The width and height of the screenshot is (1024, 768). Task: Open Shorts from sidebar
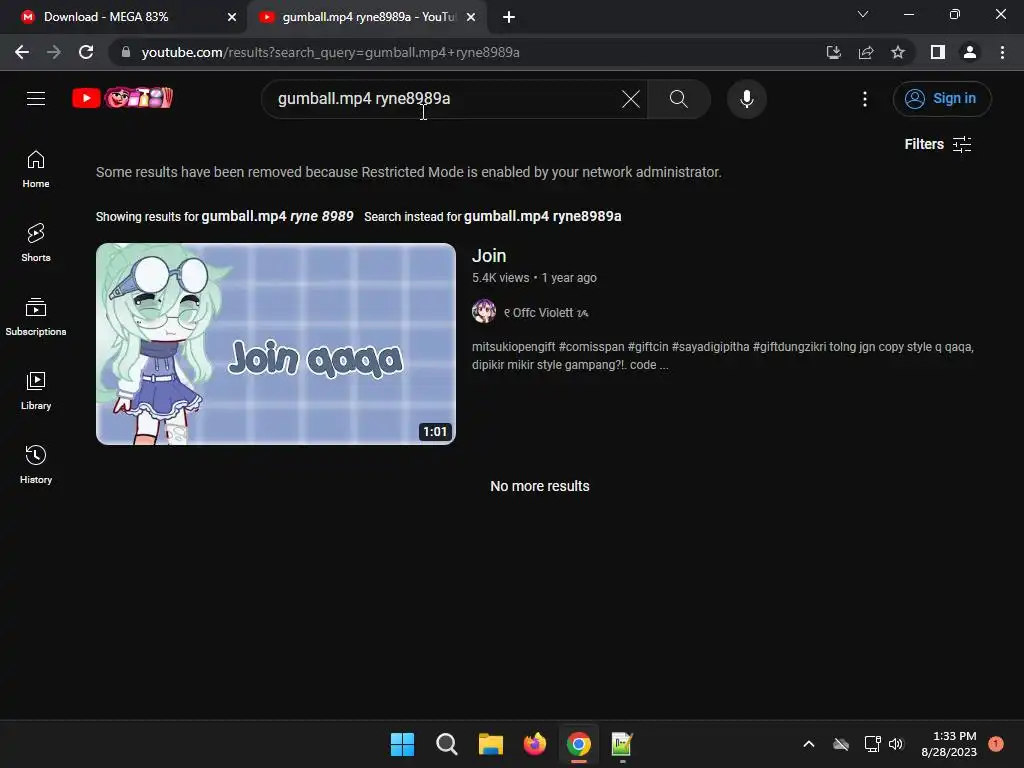(36, 243)
